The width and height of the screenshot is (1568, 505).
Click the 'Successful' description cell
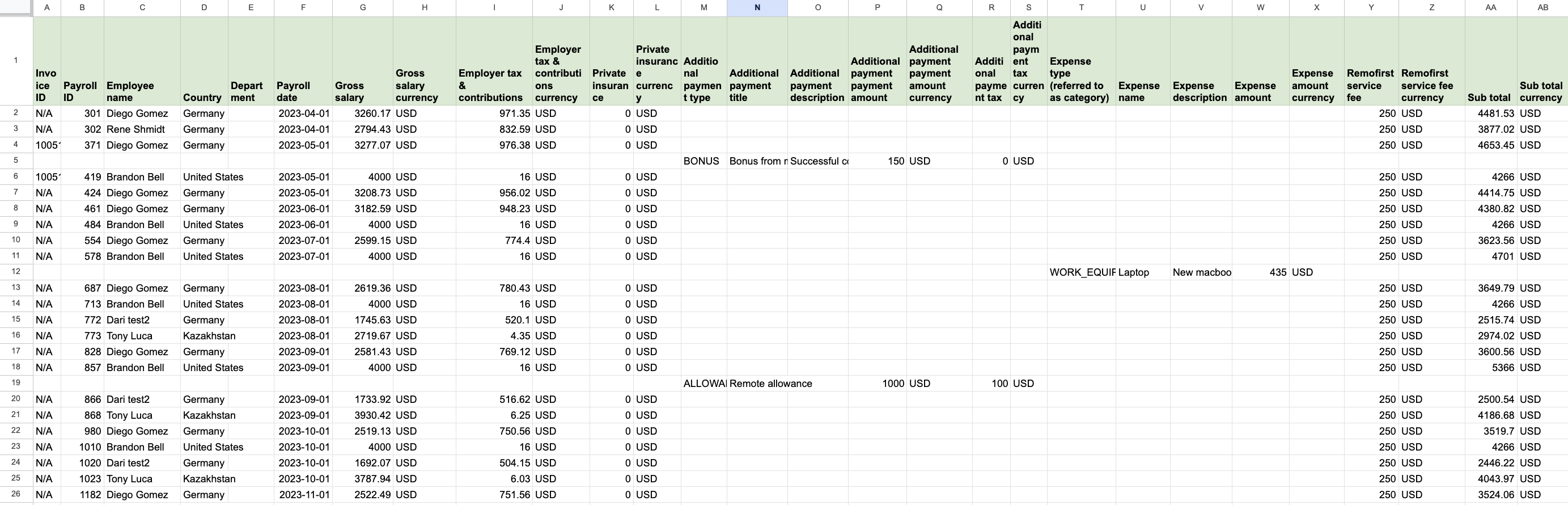pos(817,161)
